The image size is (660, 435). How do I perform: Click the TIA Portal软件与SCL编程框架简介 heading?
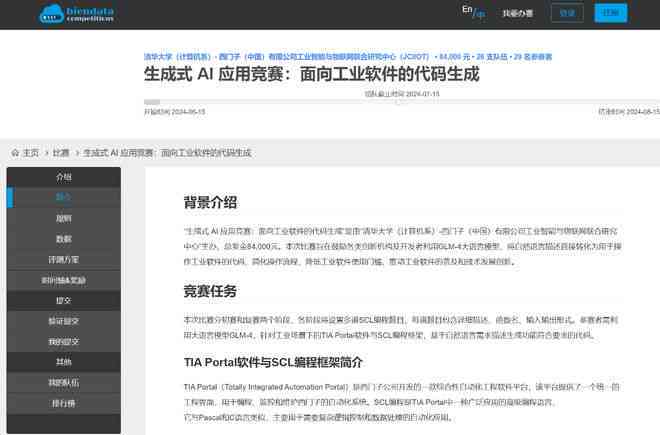point(273,362)
